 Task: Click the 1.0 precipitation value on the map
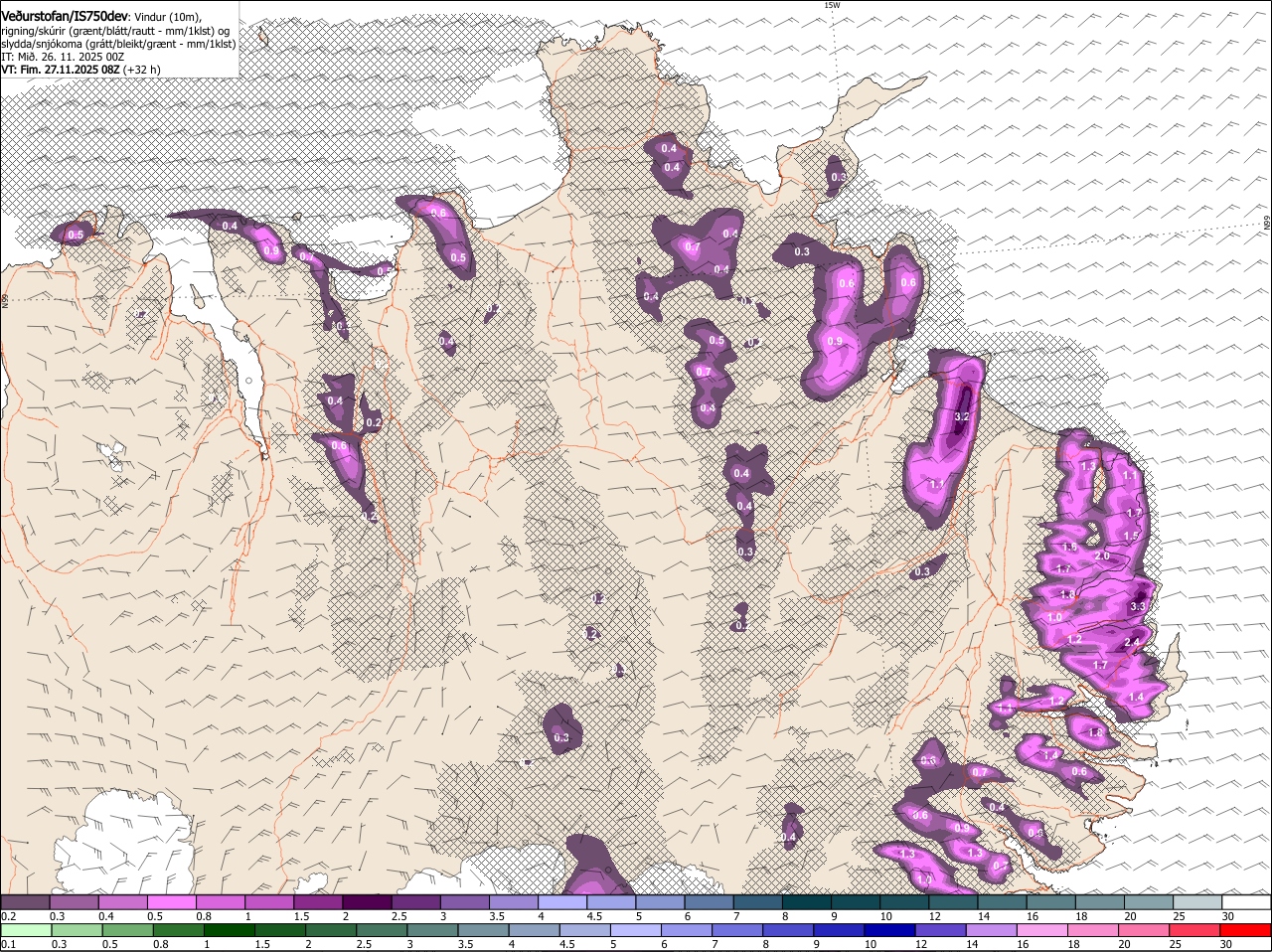1055,617
